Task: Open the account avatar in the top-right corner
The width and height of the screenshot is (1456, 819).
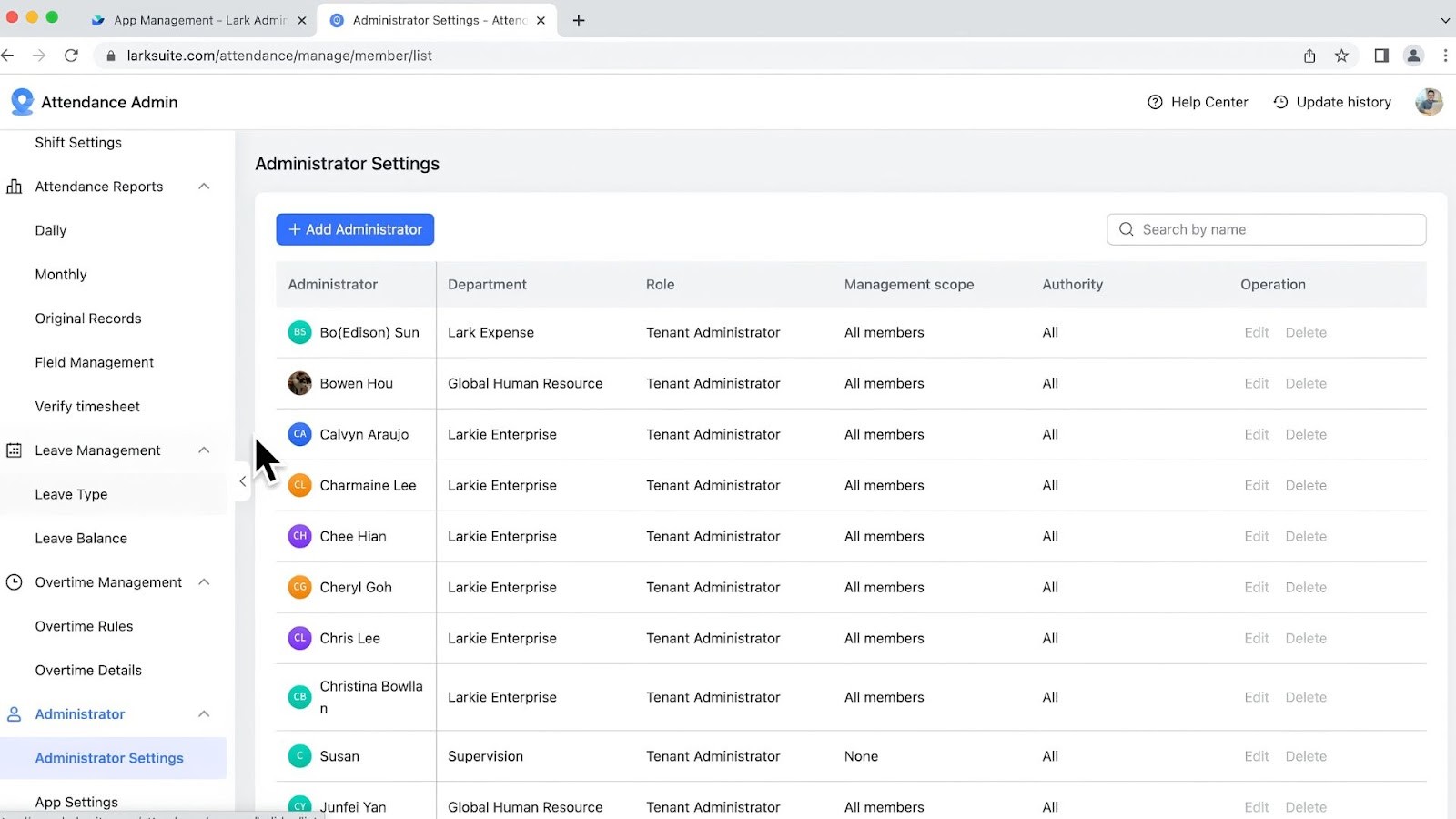Action: coord(1429,102)
